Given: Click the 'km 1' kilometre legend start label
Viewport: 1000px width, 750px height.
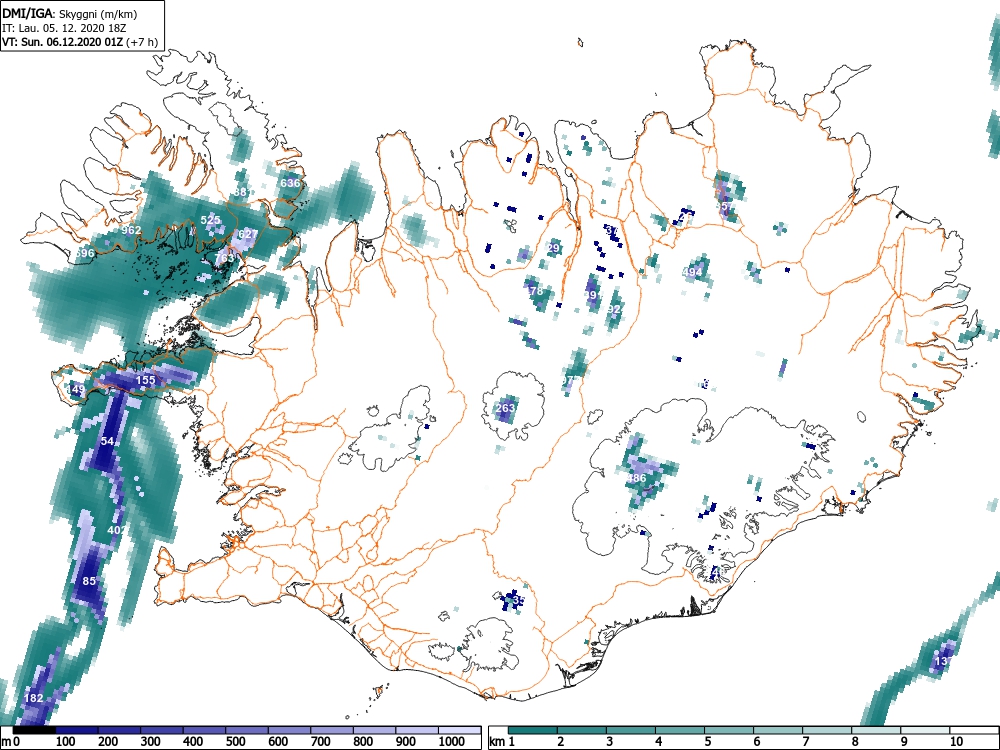Looking at the screenshot, I should click(502, 742).
